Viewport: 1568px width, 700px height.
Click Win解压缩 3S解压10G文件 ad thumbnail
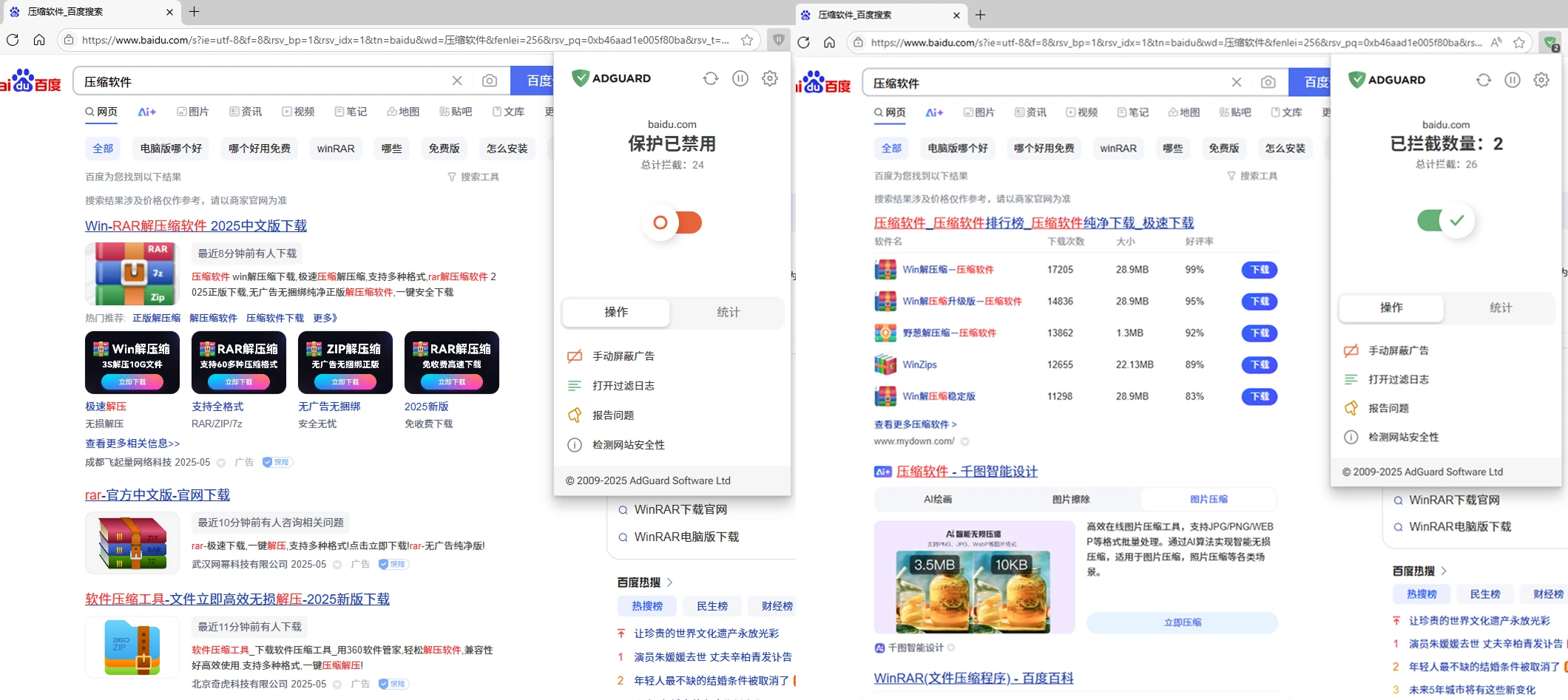click(132, 362)
